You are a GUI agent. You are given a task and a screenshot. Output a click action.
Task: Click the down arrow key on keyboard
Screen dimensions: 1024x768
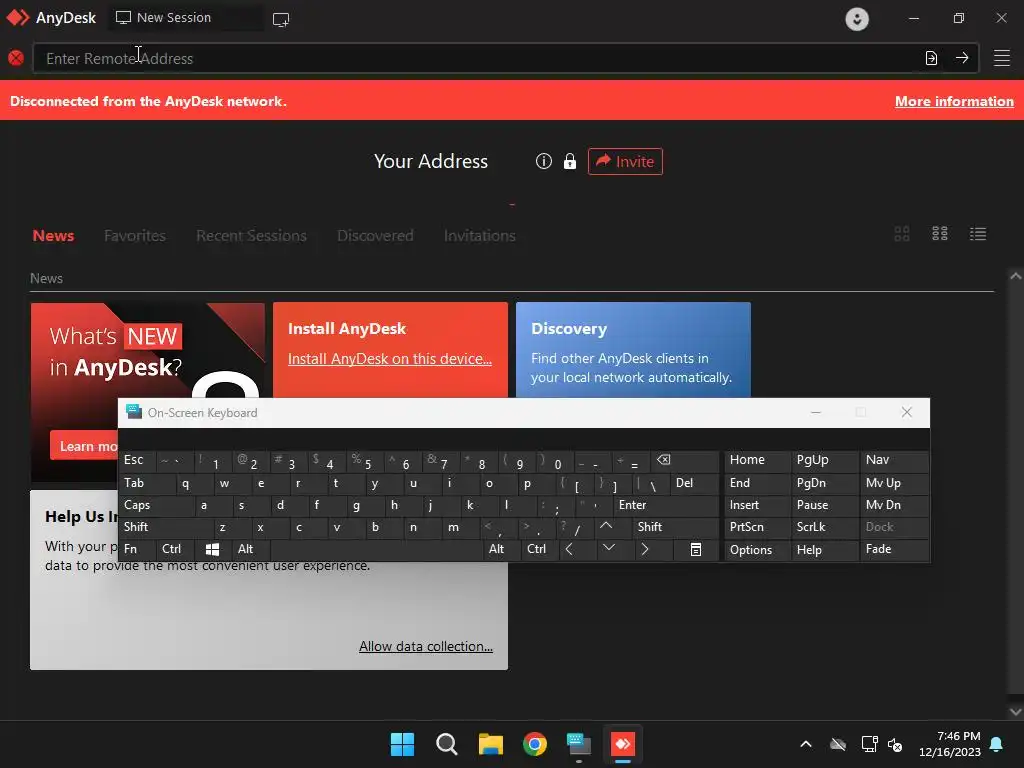[x=615, y=549]
